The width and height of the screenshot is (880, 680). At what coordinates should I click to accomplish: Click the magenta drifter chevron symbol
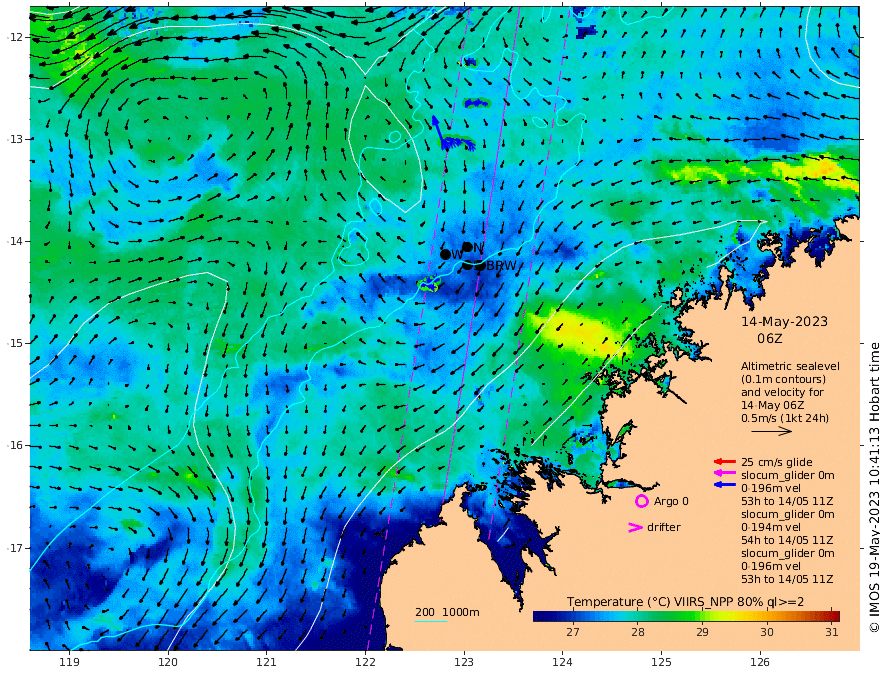click(x=635, y=527)
